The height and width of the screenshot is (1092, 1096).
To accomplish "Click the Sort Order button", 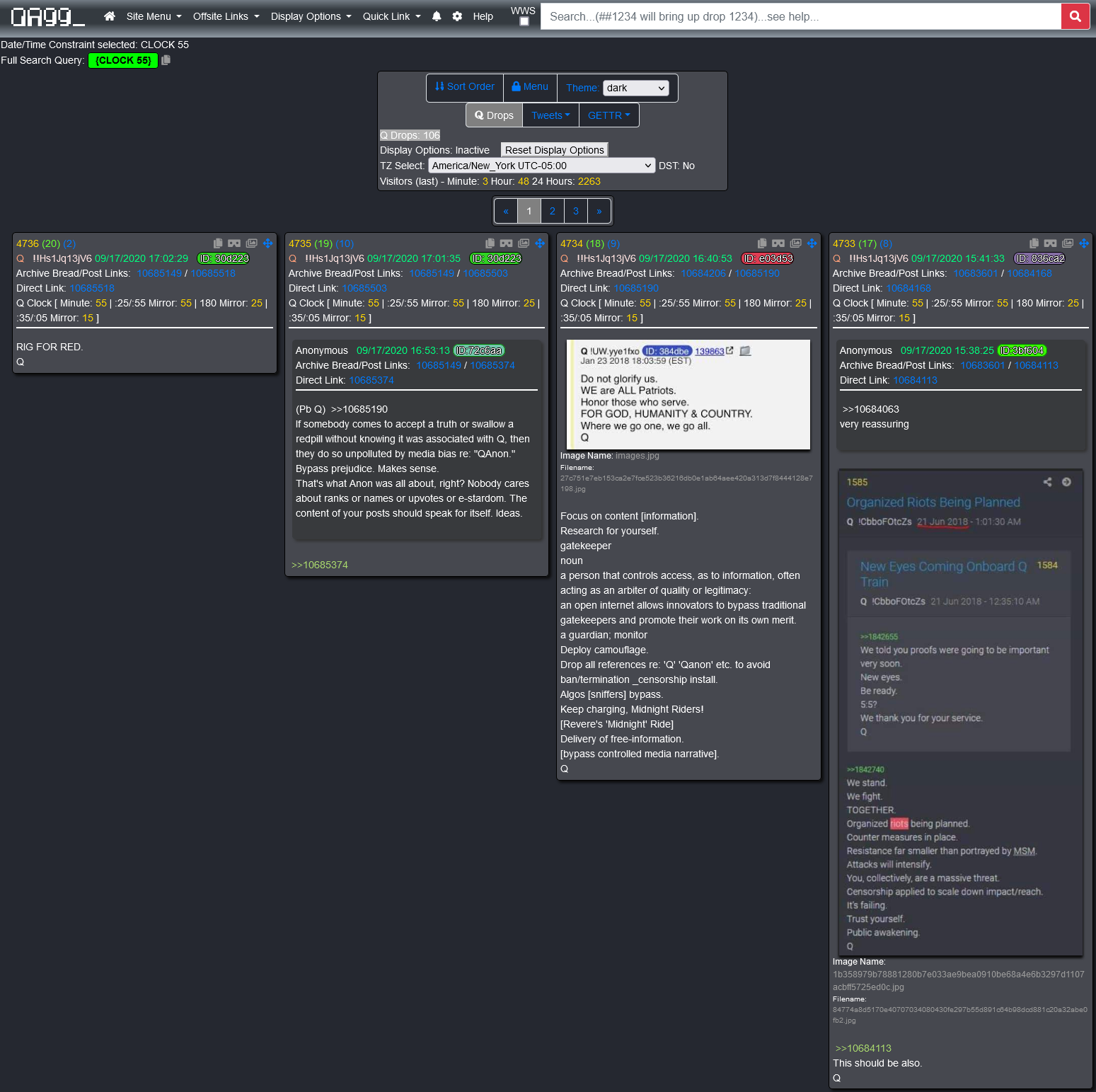I will coord(465,87).
